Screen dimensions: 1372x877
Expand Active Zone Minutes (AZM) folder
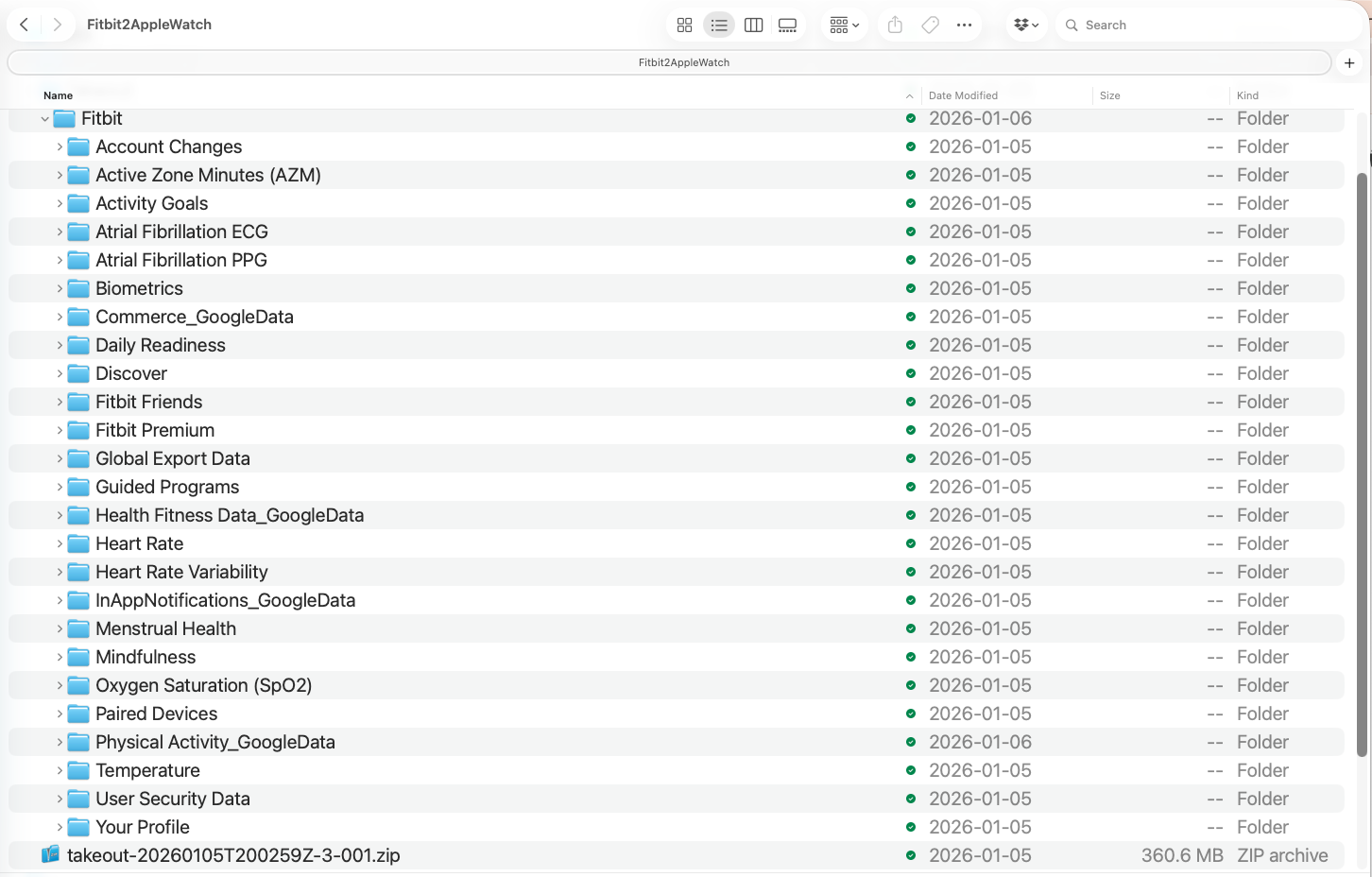(60, 176)
